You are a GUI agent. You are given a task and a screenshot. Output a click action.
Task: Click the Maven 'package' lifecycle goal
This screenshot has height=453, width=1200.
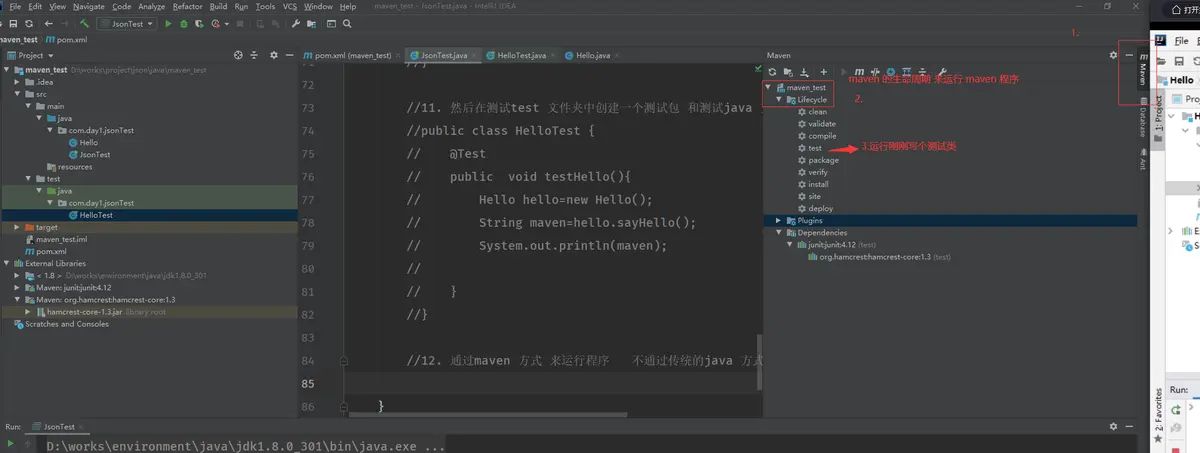823,160
